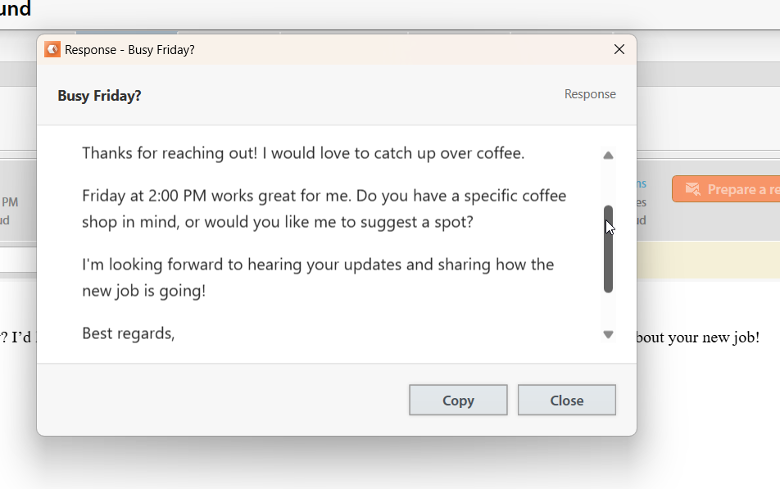Screen dimensions: 780x490
Task: Click the scroll down arrow in response text
Action: click(608, 334)
